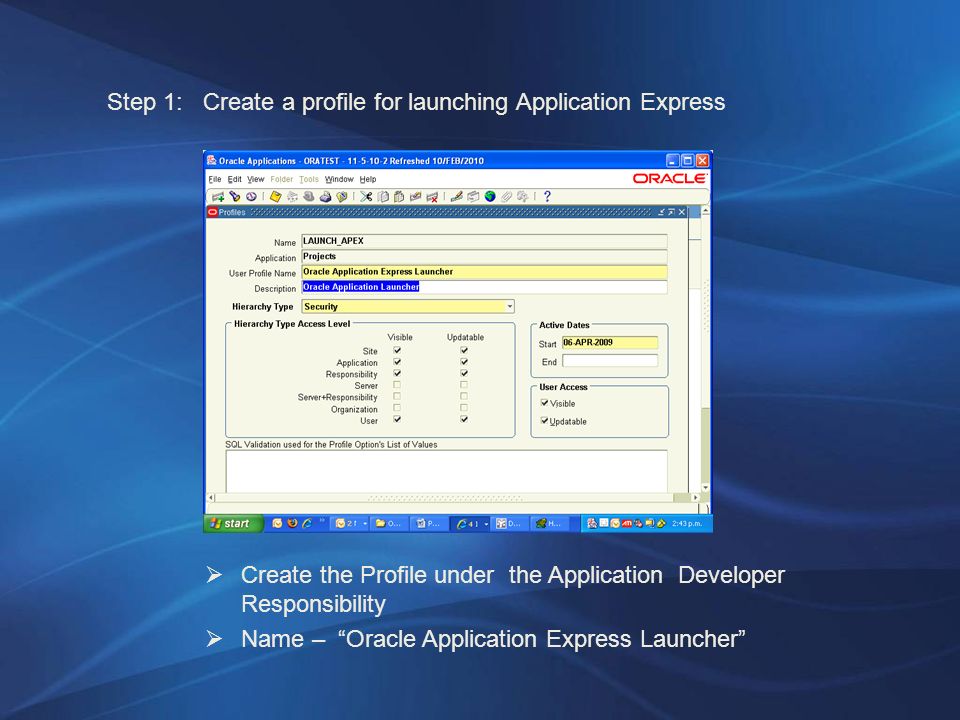Click the Clear Record eraser icon
Screen dimensions: 960x720
[416, 197]
